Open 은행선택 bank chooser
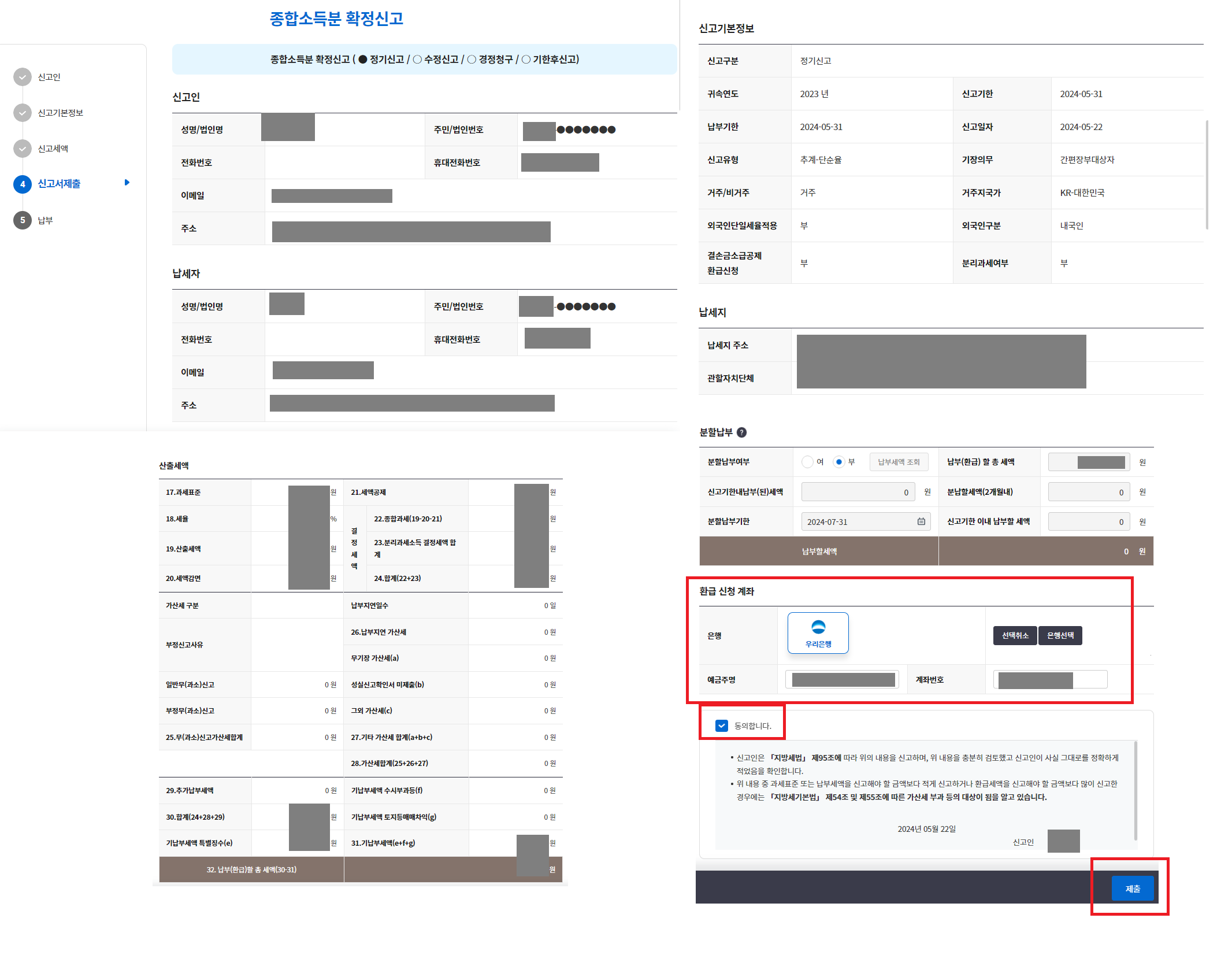 pyautogui.click(x=1060, y=635)
